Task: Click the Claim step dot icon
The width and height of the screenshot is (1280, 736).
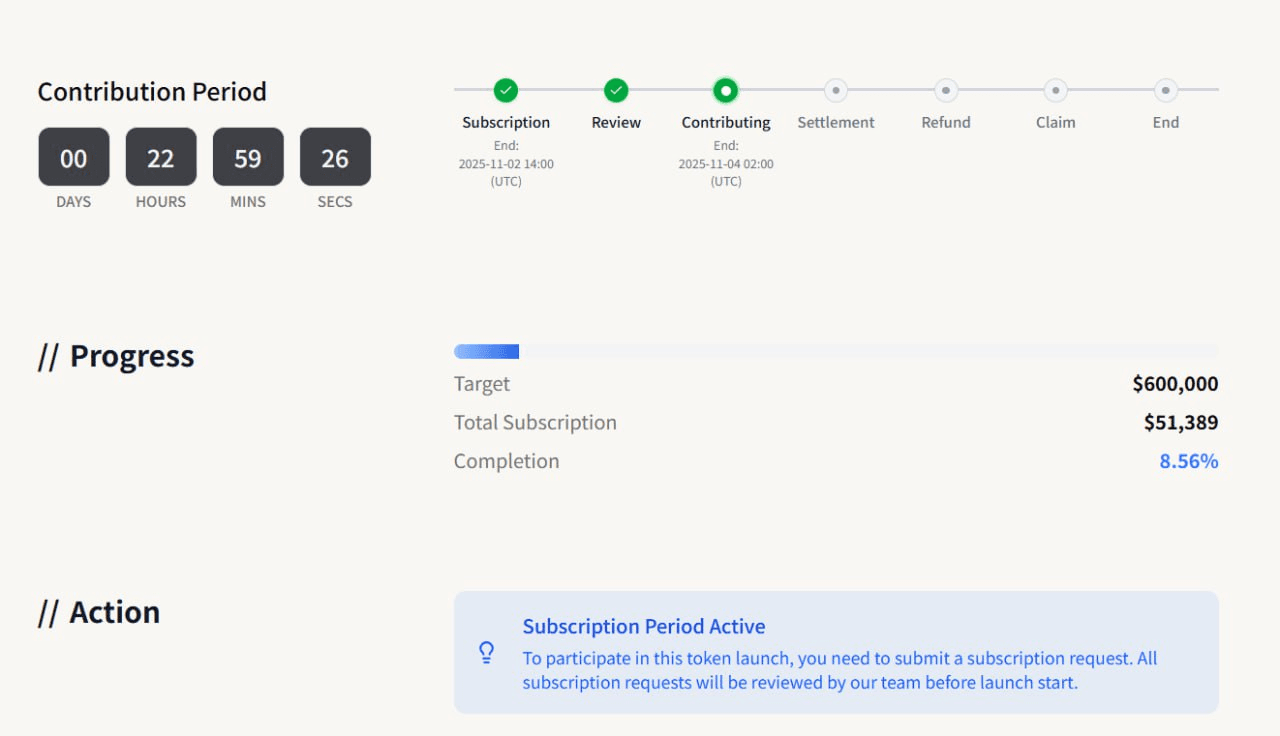Action: 1055,91
